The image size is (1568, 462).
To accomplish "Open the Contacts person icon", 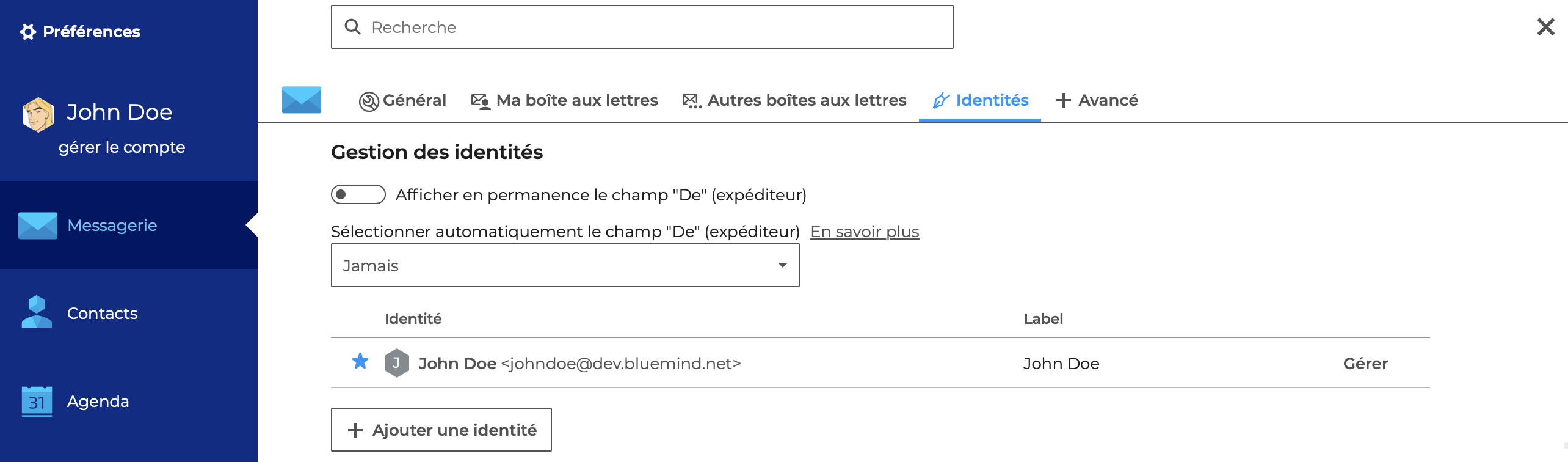I will (x=37, y=312).
